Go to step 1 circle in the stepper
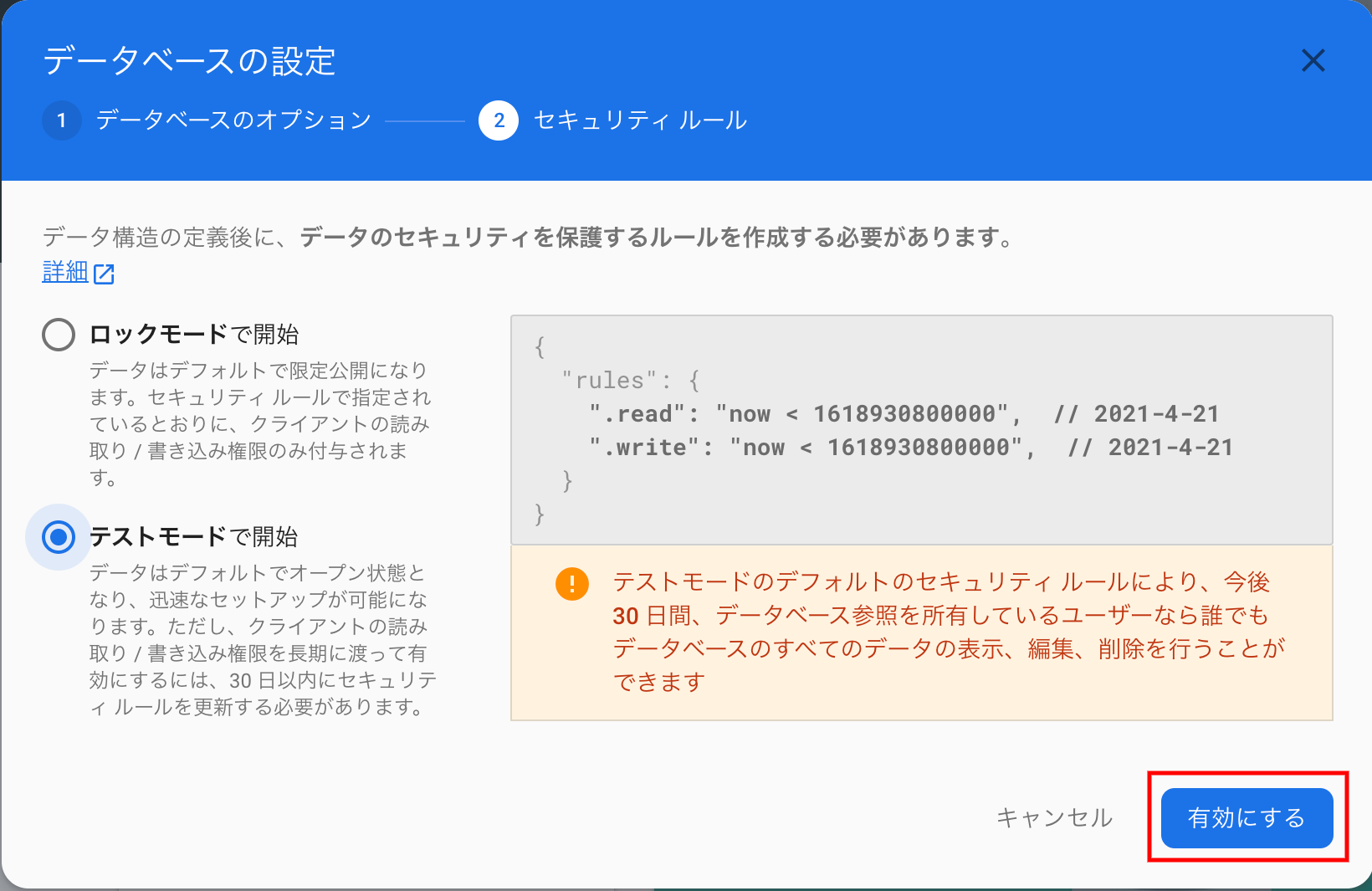Image resolution: width=1372 pixels, height=891 pixels. (61, 120)
